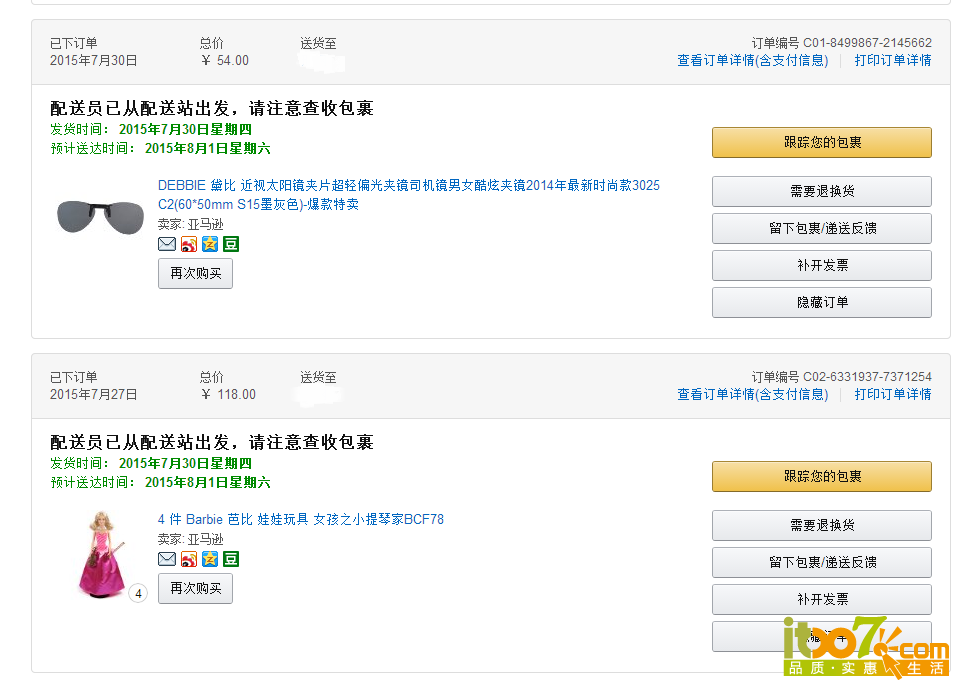Buy the Barbie doll again

click(x=195, y=588)
